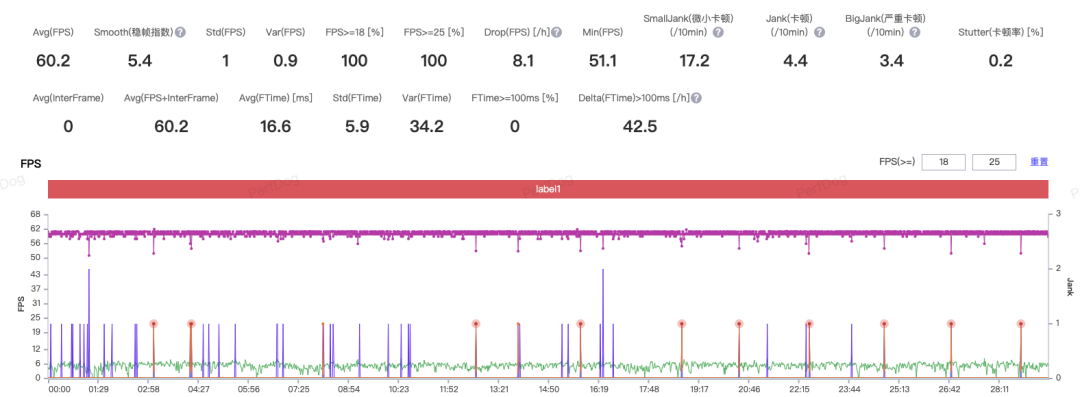Click the Delta(FTime) value 42.5
The width and height of the screenshot is (1080, 397).
[640, 127]
